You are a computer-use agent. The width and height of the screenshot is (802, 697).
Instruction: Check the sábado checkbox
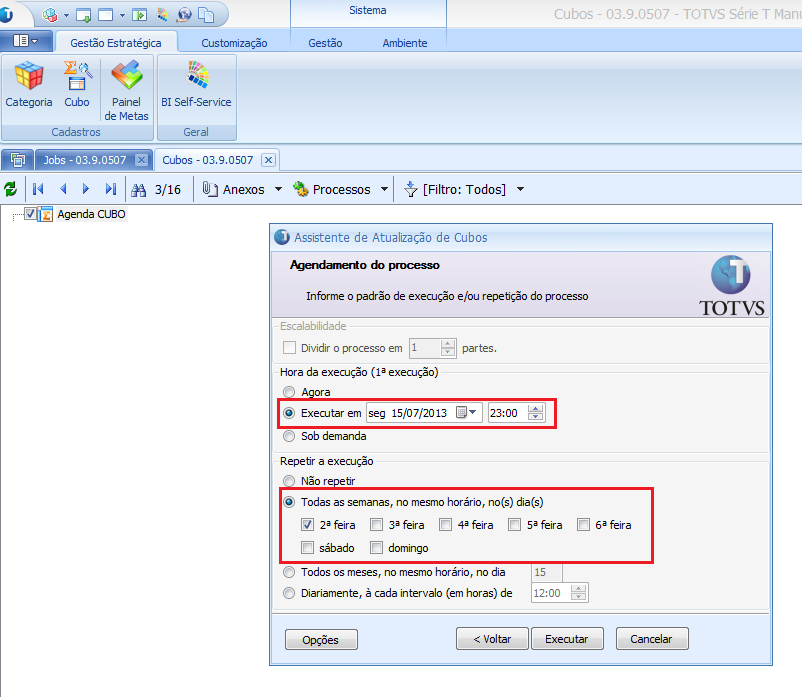click(307, 548)
